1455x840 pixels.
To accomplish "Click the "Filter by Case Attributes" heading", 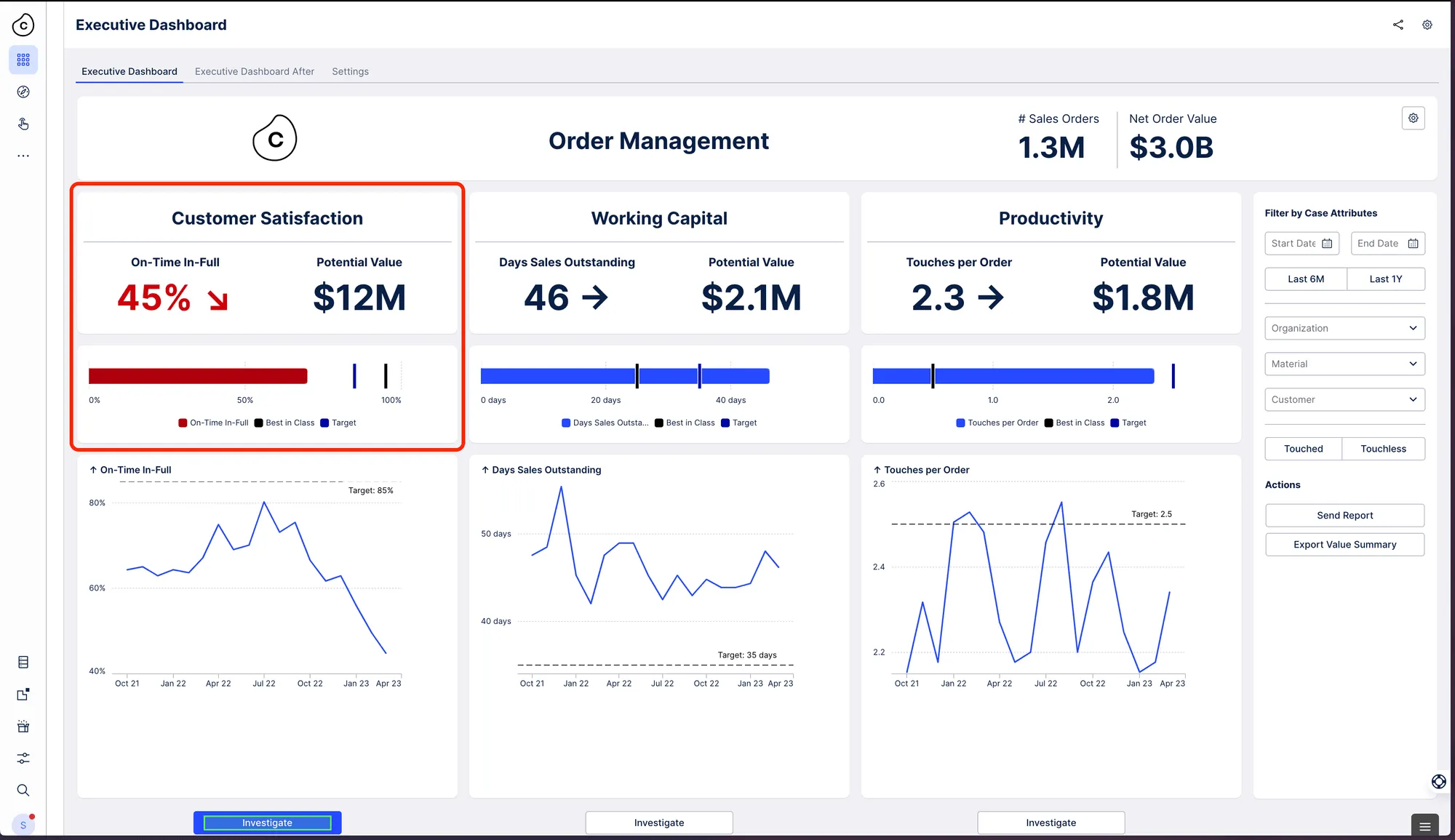I will [1321, 213].
